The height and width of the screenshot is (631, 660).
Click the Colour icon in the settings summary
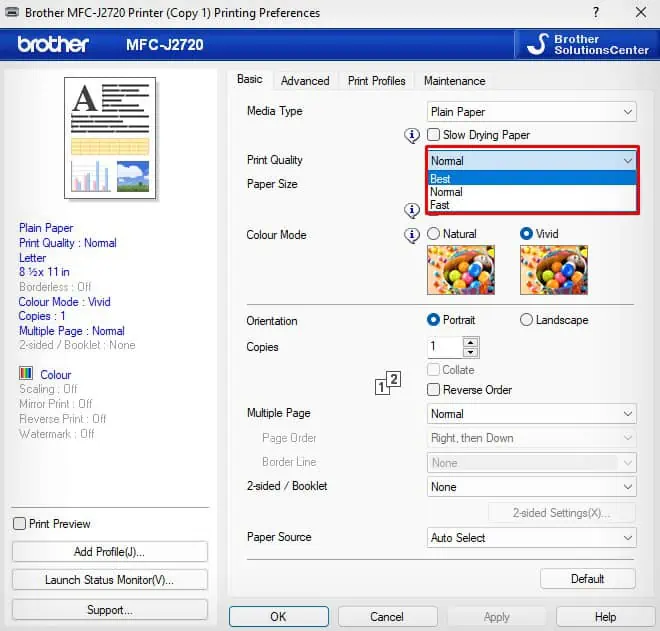pyautogui.click(x=26, y=373)
